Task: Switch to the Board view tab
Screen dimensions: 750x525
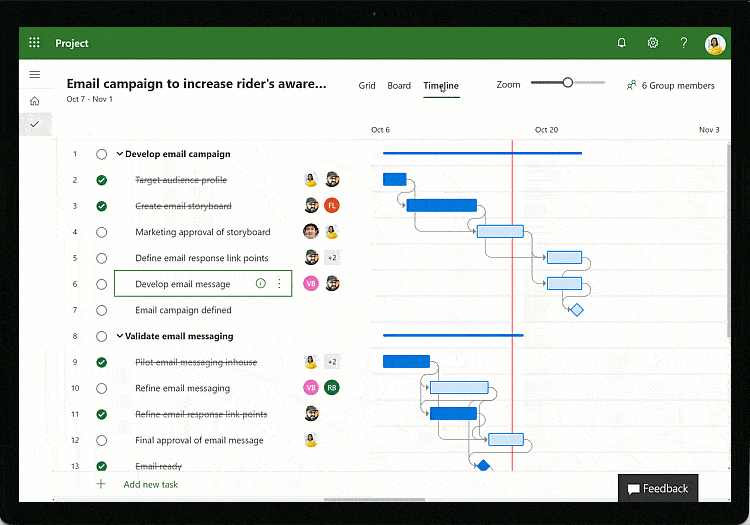Action: [399, 86]
